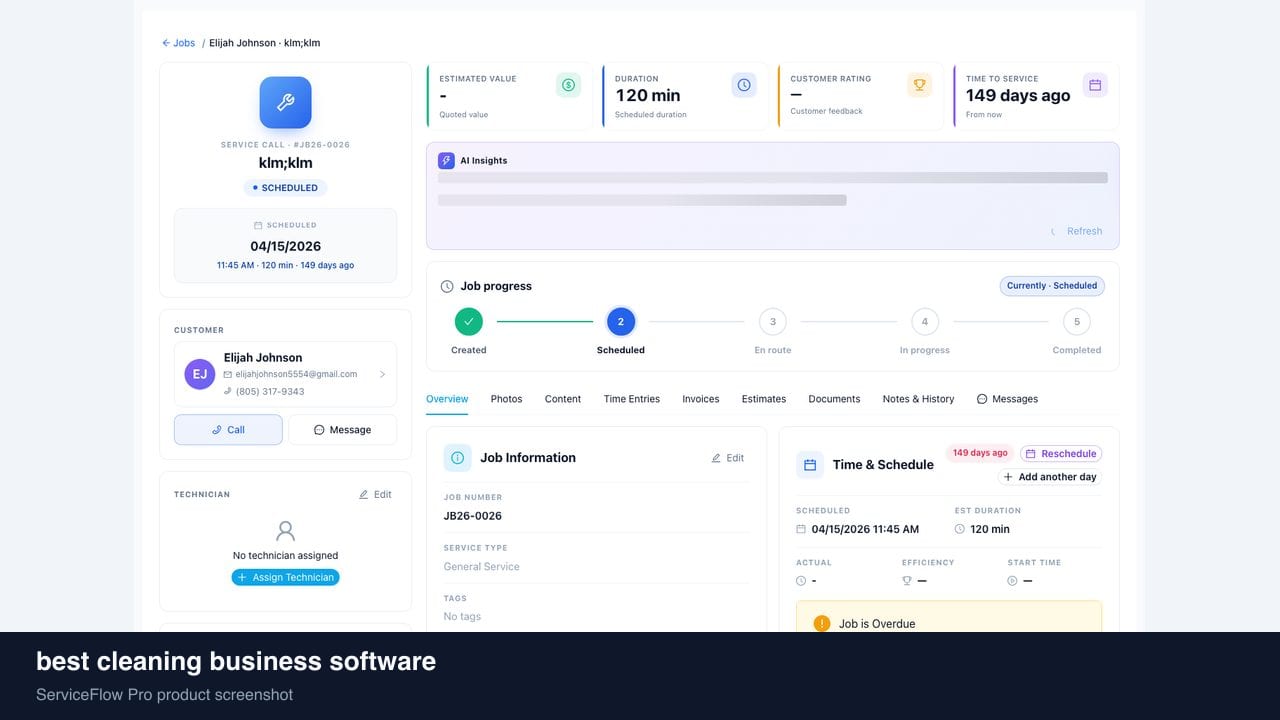Image resolution: width=1280 pixels, height=720 pixels.
Task: Click the clock icon next to Job progress
Action: pos(447,286)
